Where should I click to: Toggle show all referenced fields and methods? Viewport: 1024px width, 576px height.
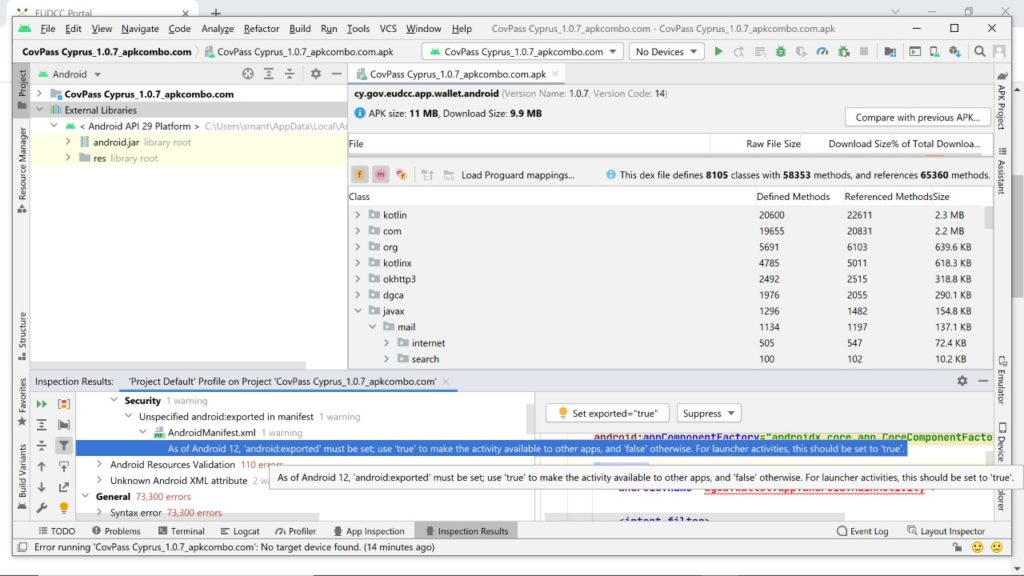tap(401, 175)
